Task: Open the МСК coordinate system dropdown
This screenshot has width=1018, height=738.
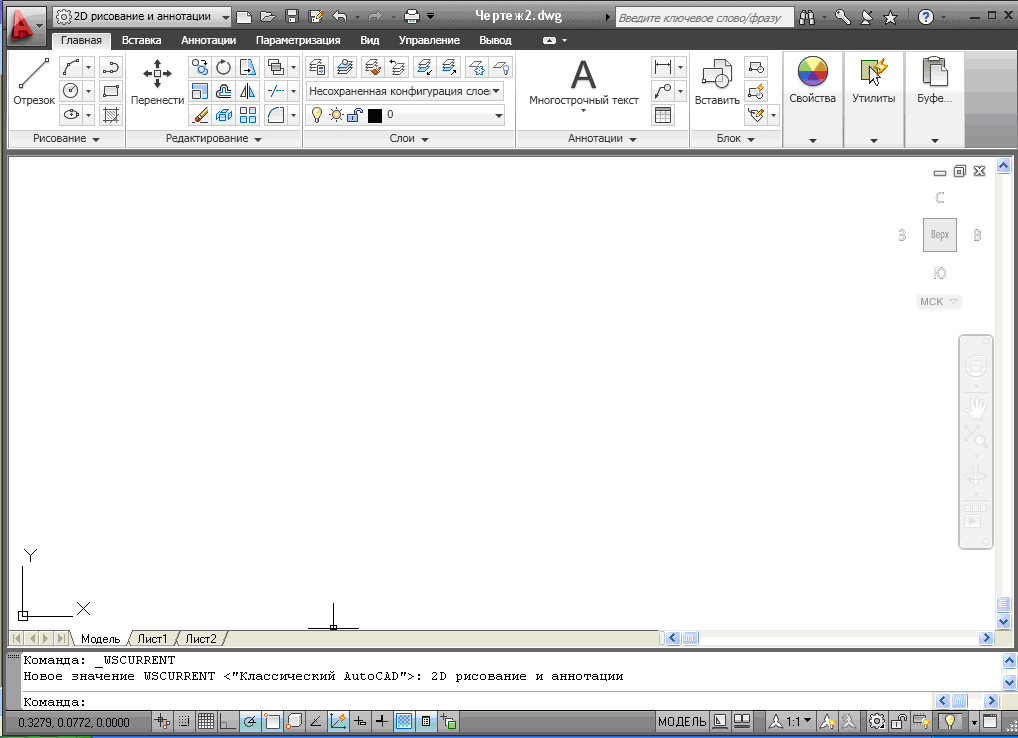Action: (938, 301)
